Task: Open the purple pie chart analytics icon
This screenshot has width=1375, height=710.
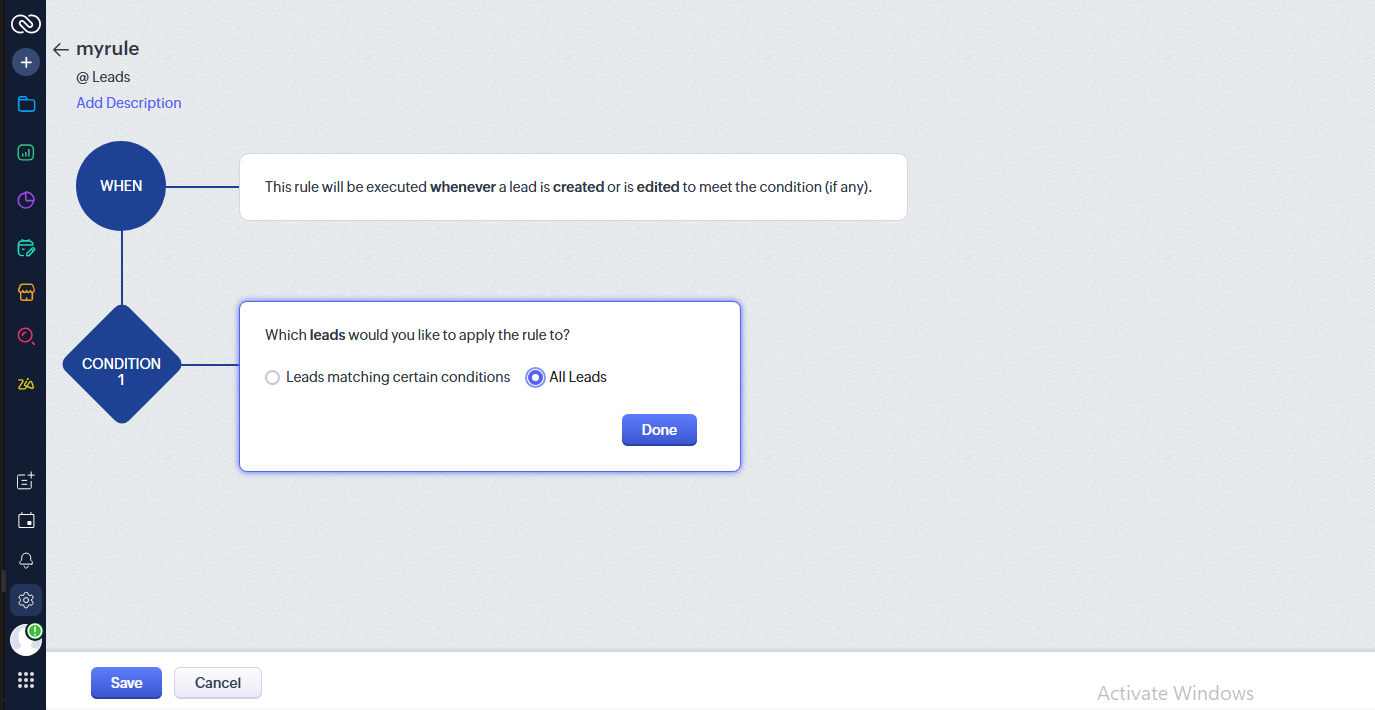Action: [x=26, y=201]
